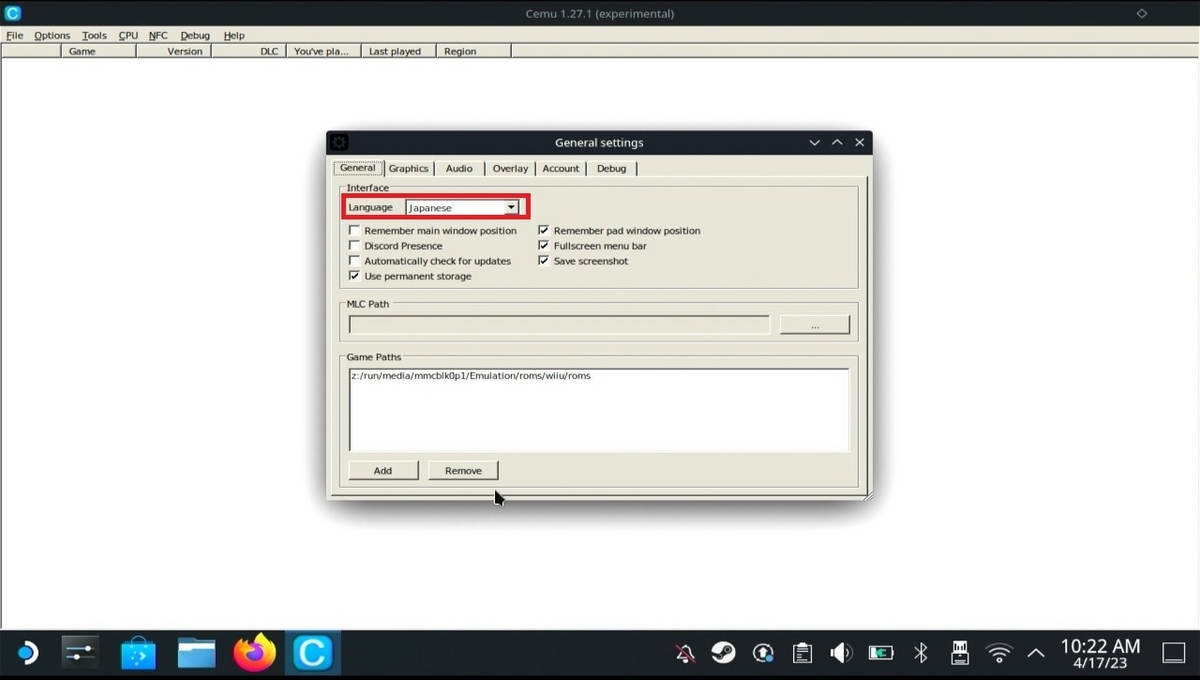Viewport: 1200px width, 680px height.
Task: Open the File menu
Action: click(x=14, y=35)
